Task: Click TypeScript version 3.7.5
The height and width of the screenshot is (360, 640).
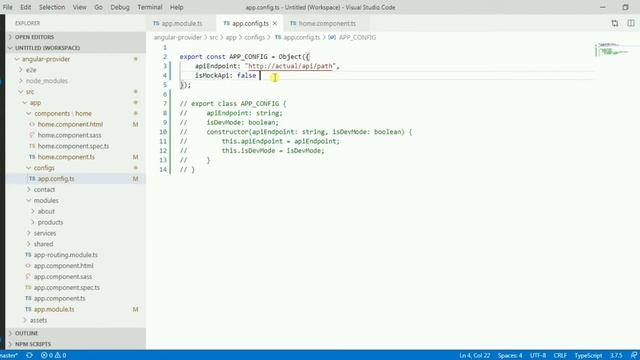Action: pos(616,356)
